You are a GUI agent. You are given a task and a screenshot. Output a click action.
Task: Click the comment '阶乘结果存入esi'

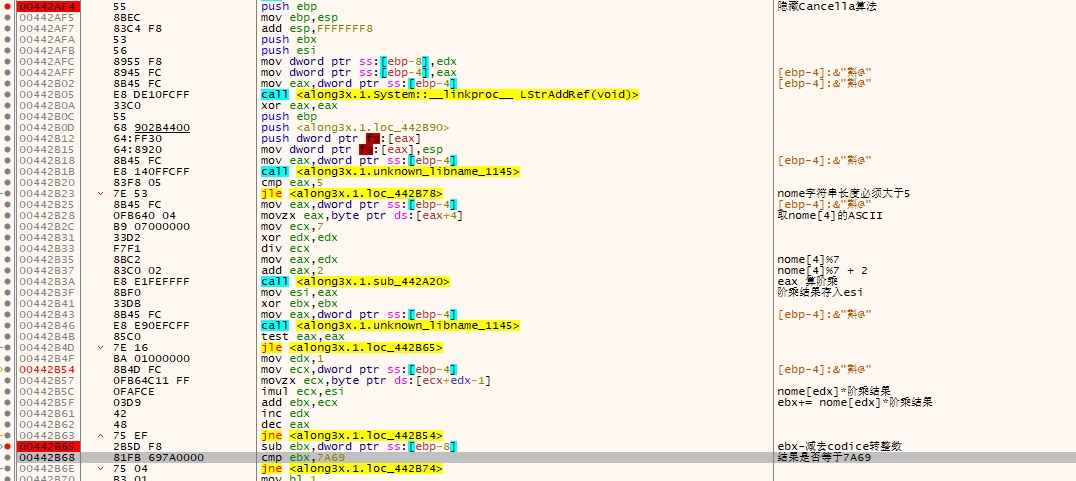pyautogui.click(x=820, y=292)
